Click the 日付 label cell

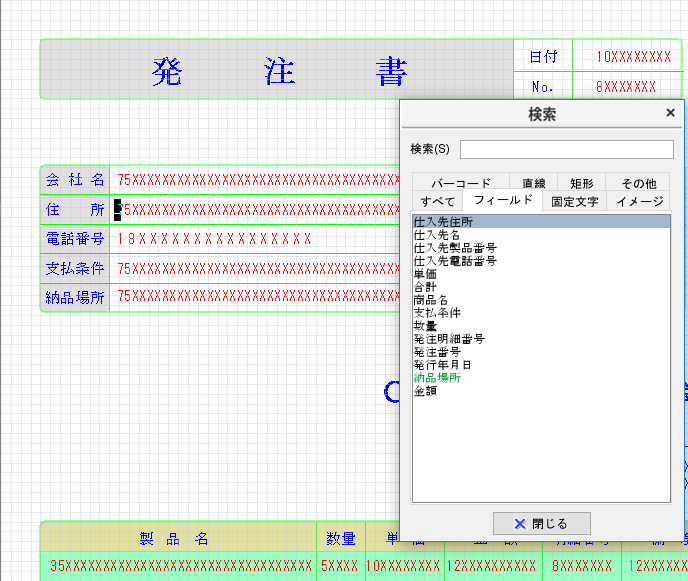click(543, 56)
